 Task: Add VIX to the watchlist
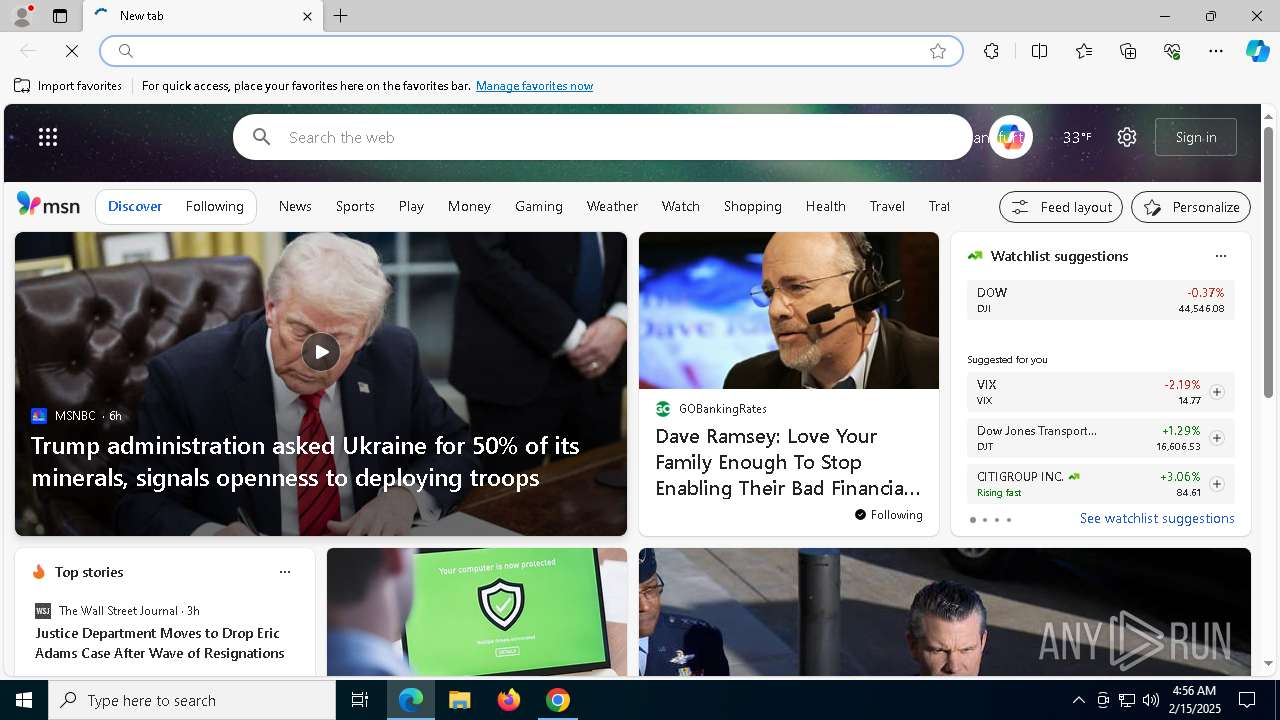coord(1217,392)
